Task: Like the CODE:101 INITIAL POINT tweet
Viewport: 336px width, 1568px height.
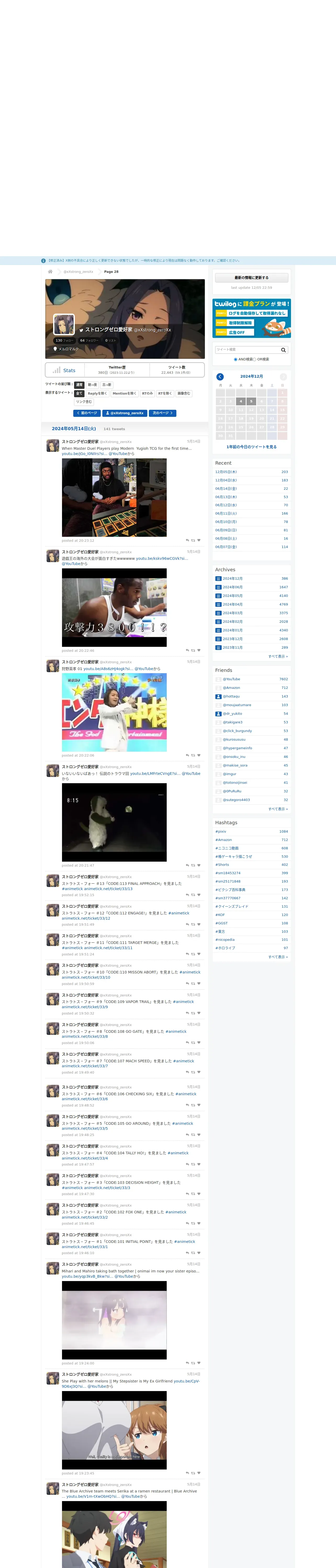Action: pyautogui.click(x=199, y=1253)
